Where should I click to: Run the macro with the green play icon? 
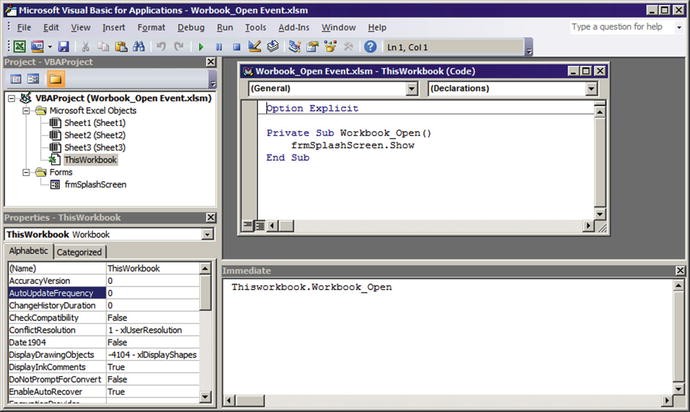click(x=202, y=46)
